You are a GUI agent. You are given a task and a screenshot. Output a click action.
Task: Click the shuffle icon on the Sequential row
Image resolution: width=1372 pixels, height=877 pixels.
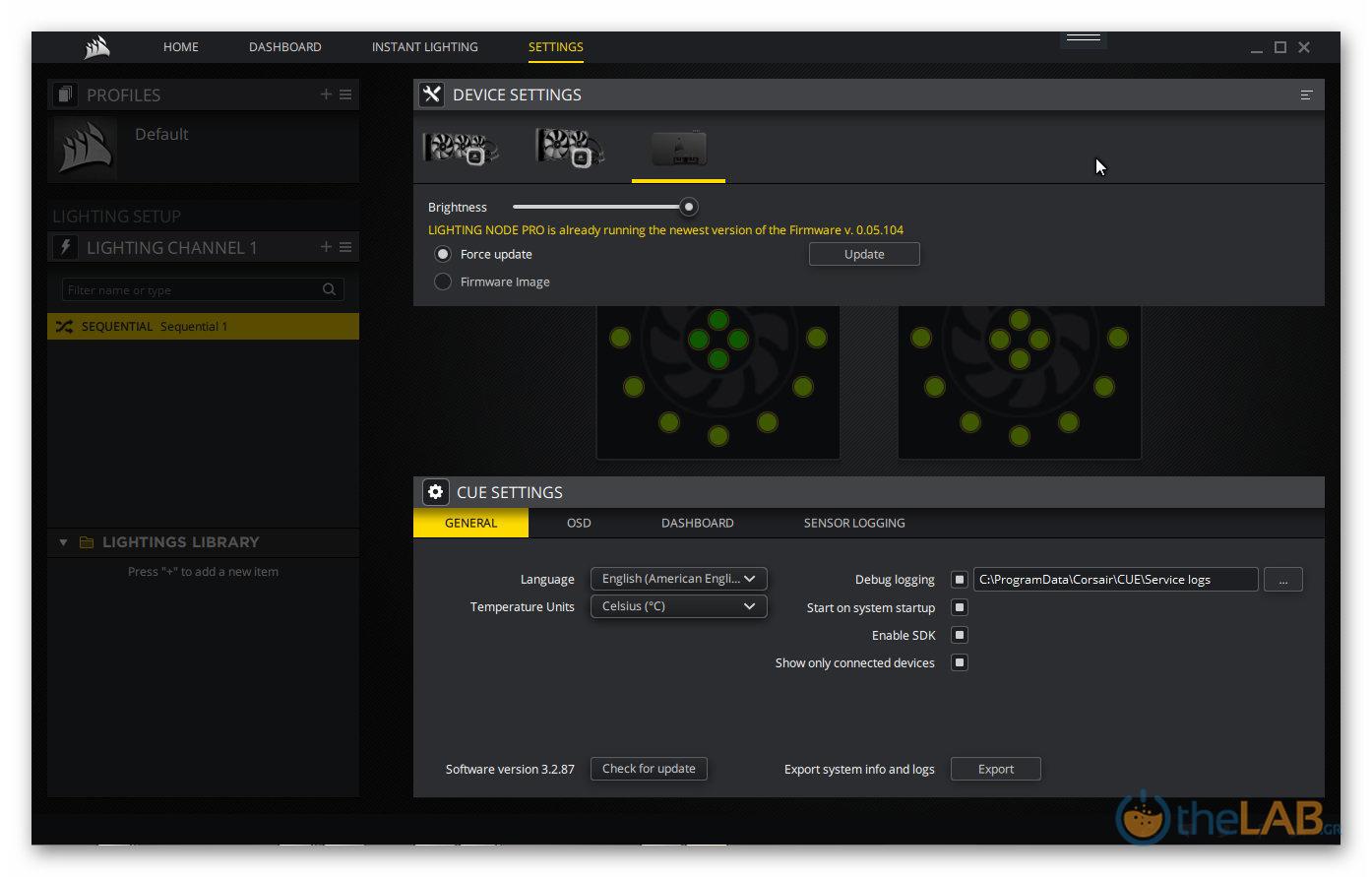click(64, 327)
